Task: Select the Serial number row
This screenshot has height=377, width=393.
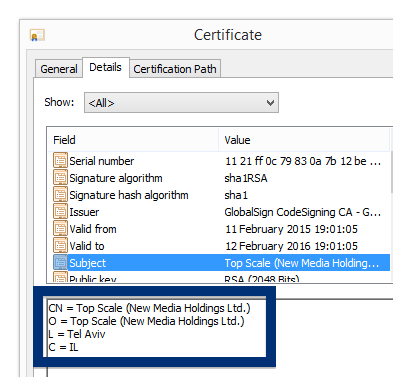Action: tap(219, 161)
